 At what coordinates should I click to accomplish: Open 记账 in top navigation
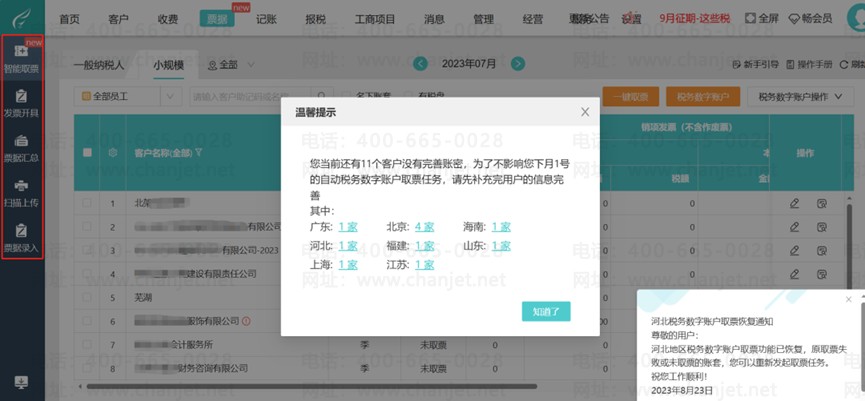point(266,19)
